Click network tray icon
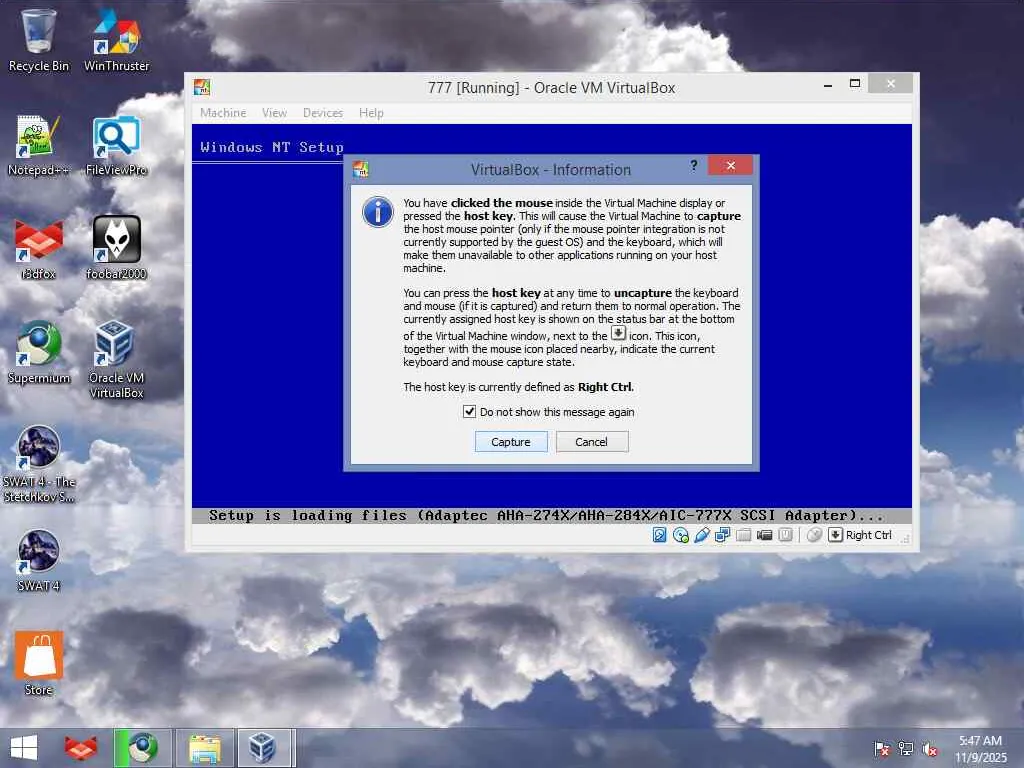The height and width of the screenshot is (768, 1024). tap(906, 748)
